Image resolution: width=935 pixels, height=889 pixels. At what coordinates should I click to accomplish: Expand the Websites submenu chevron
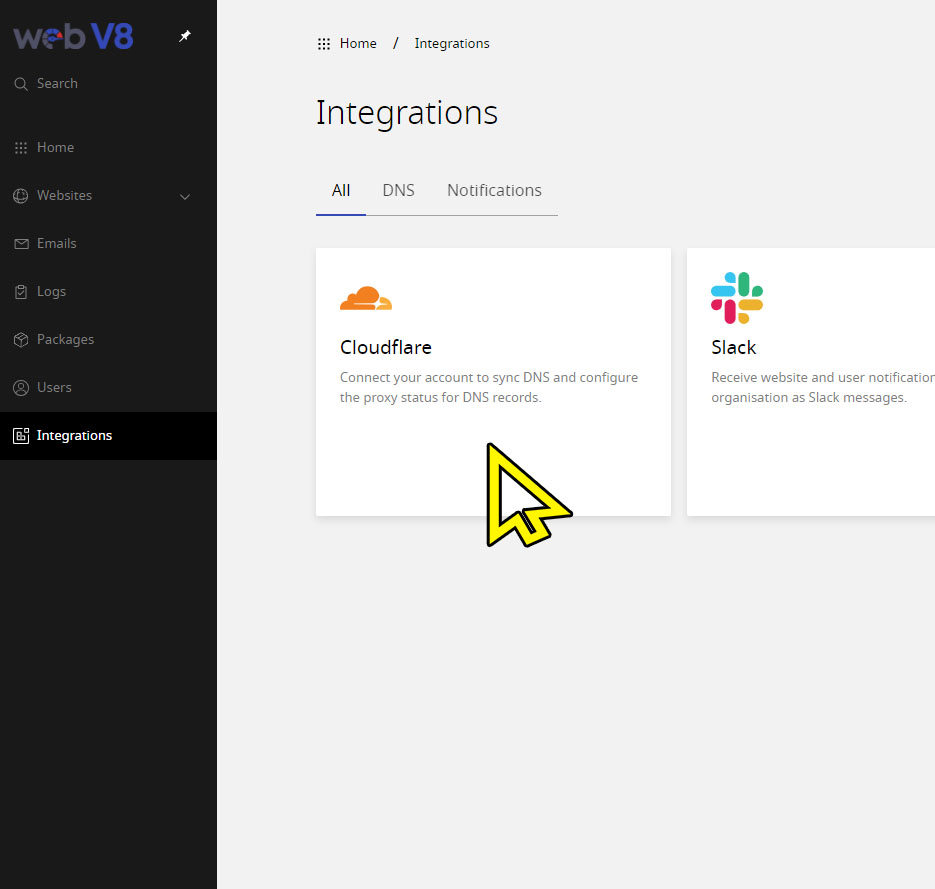[185, 197]
